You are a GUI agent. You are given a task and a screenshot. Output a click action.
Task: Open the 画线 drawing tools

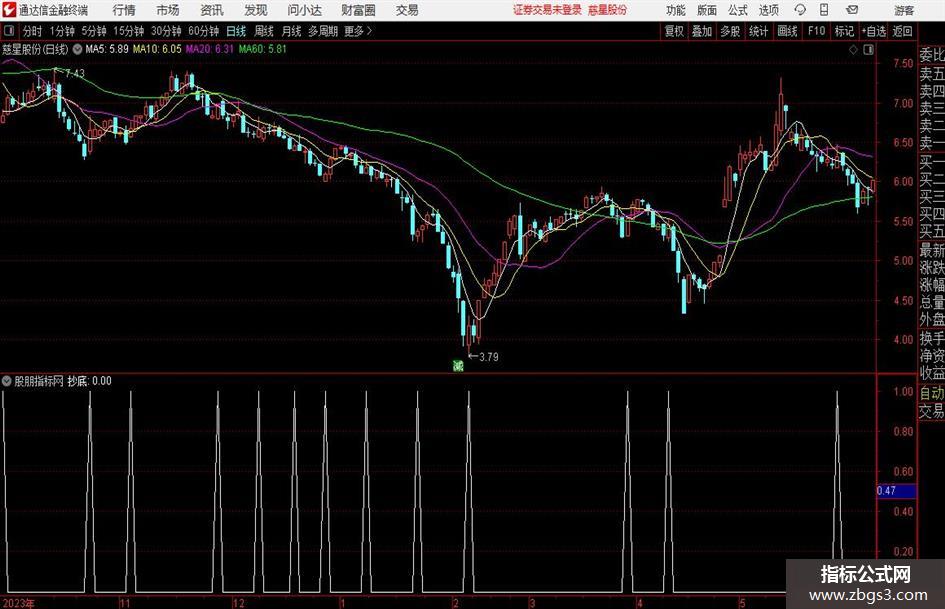click(x=787, y=31)
